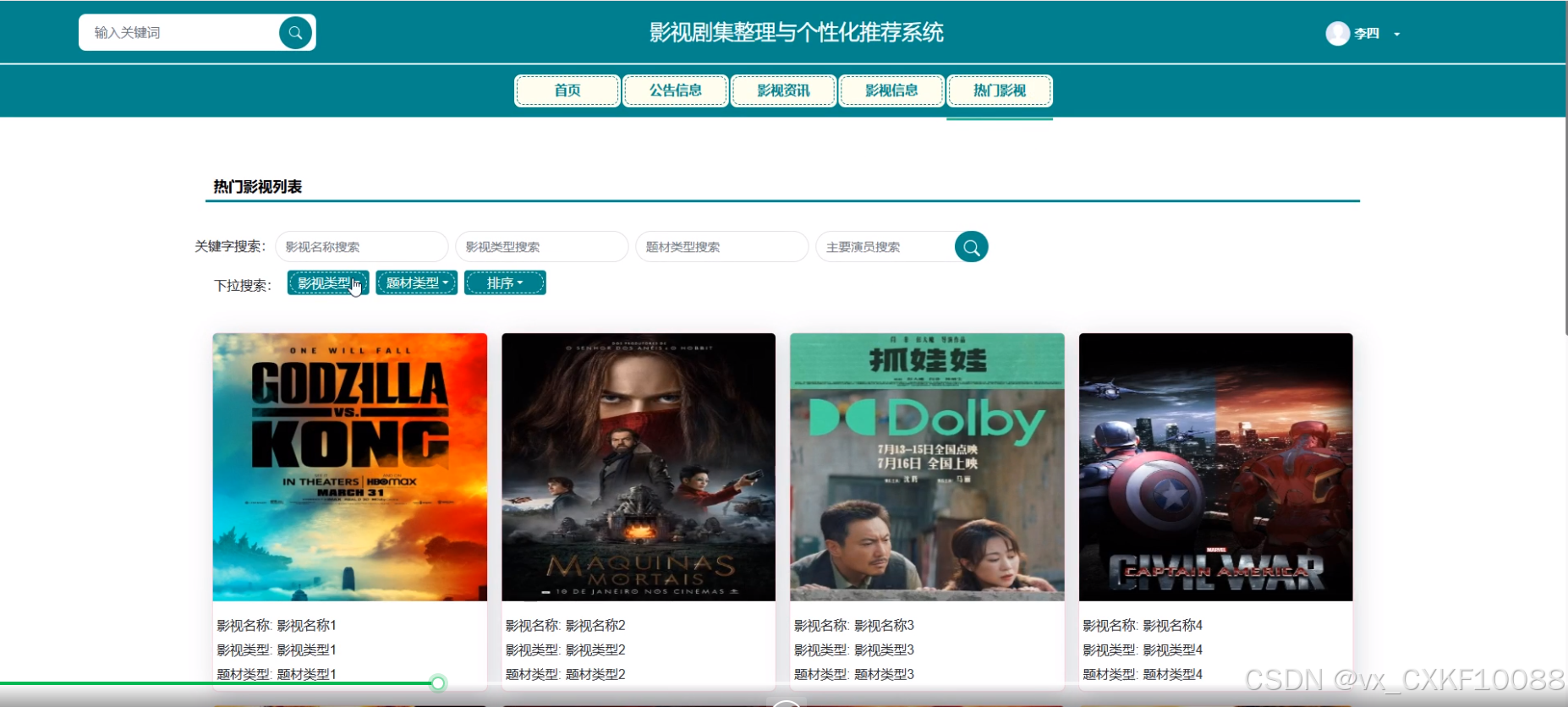Click the top header search magnifier icon

point(295,33)
